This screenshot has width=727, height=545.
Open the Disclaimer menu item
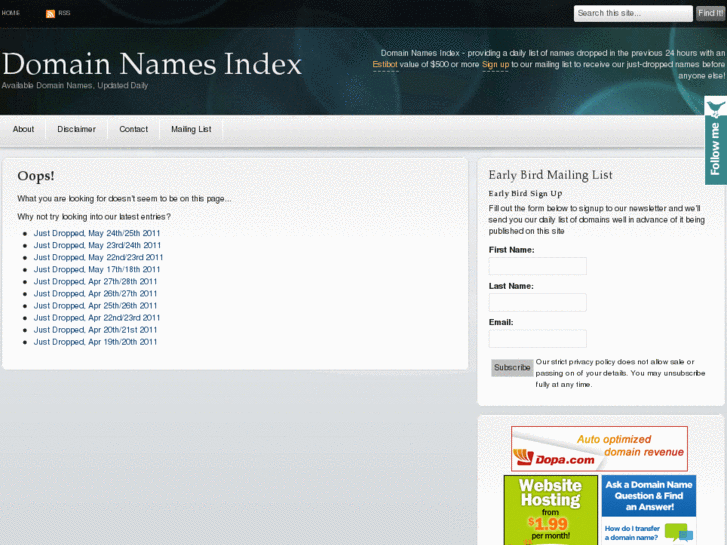(77, 129)
